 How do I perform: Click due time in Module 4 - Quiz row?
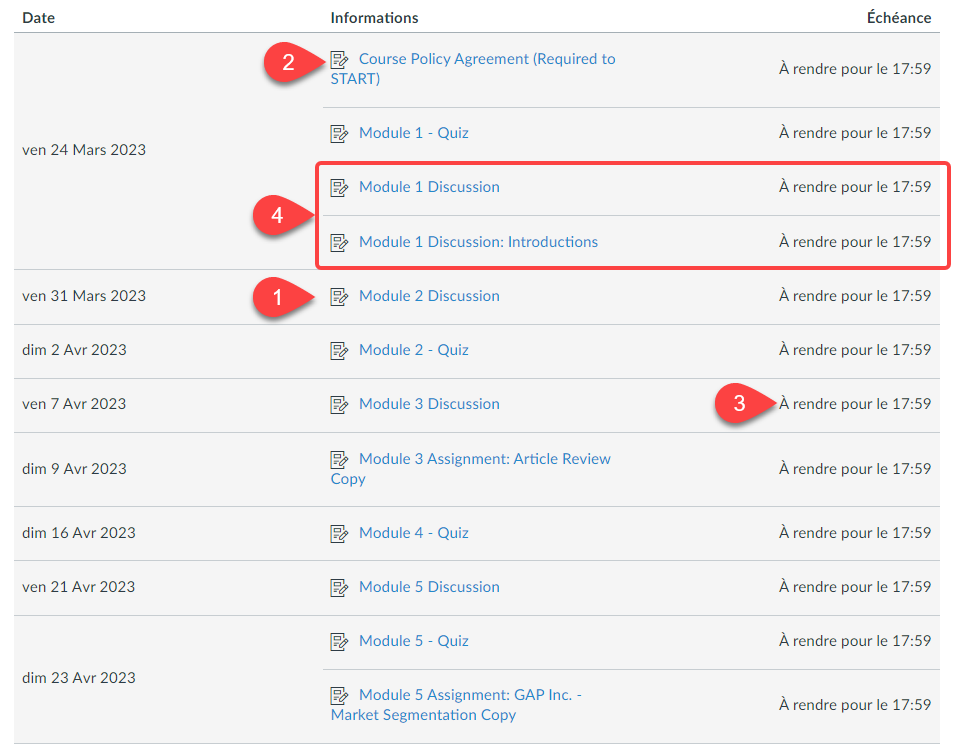pos(855,532)
